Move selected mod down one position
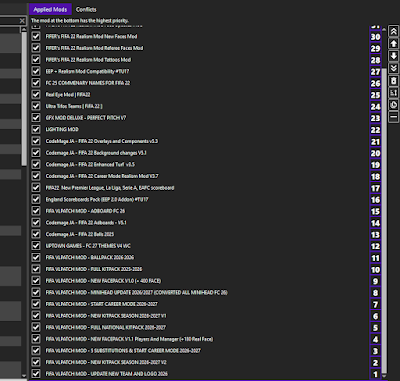This screenshot has width=400, height=381. point(394,56)
